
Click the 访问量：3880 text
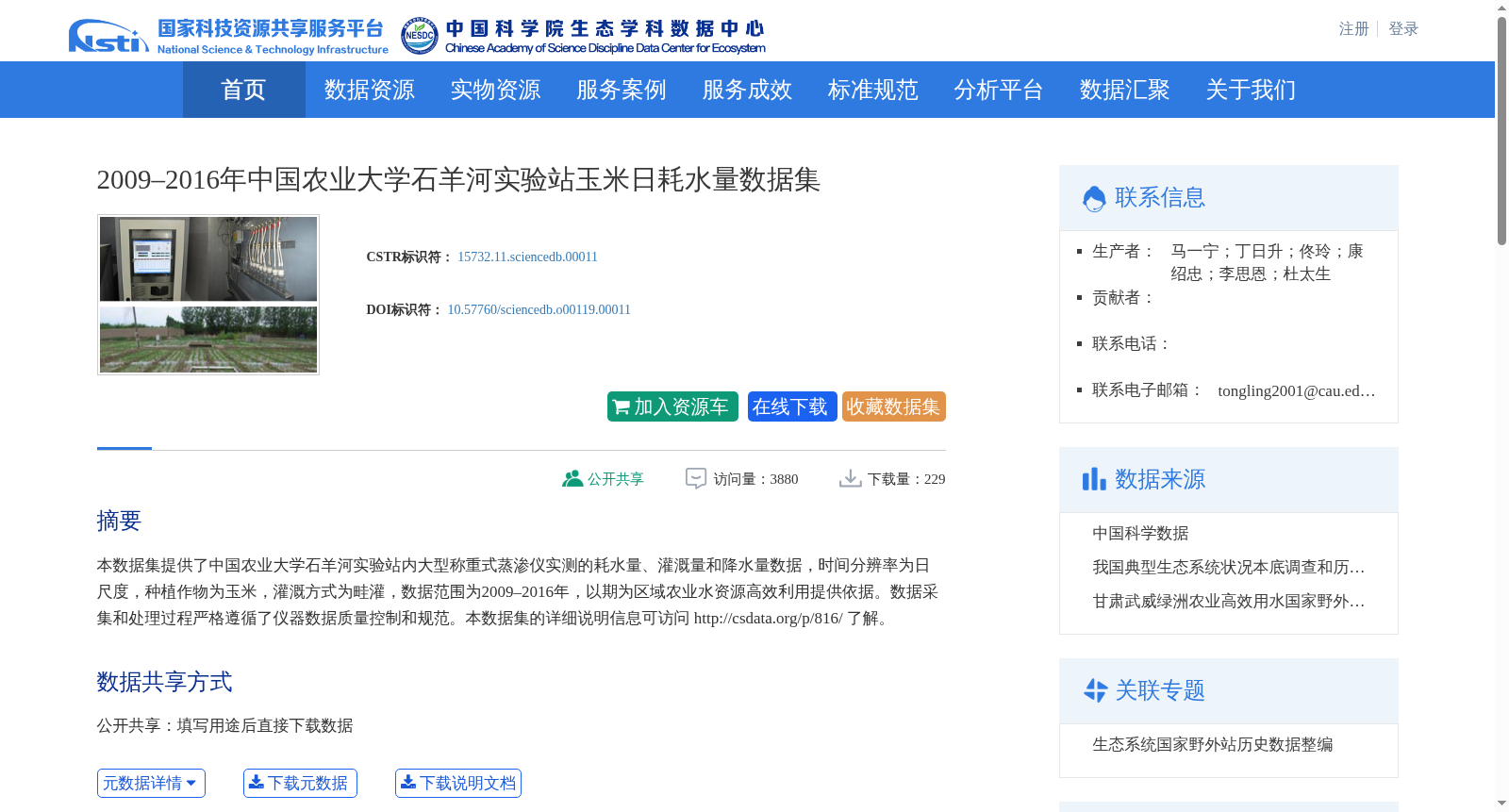click(755, 479)
